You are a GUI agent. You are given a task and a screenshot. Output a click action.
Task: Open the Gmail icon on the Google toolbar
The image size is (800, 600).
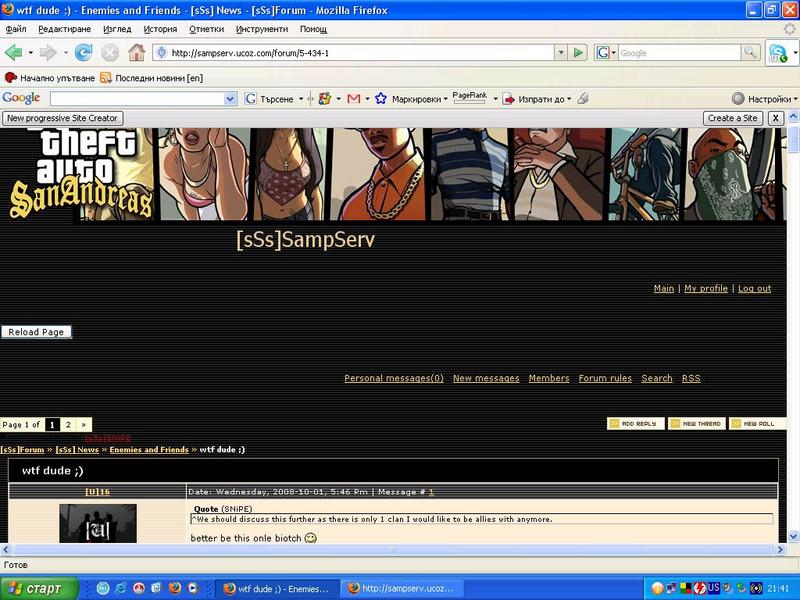click(354, 98)
